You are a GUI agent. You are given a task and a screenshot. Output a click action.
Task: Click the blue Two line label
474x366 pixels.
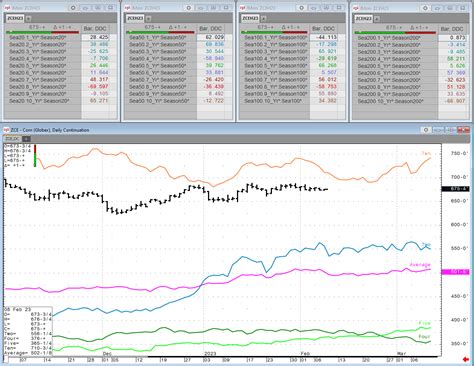pos(426,245)
